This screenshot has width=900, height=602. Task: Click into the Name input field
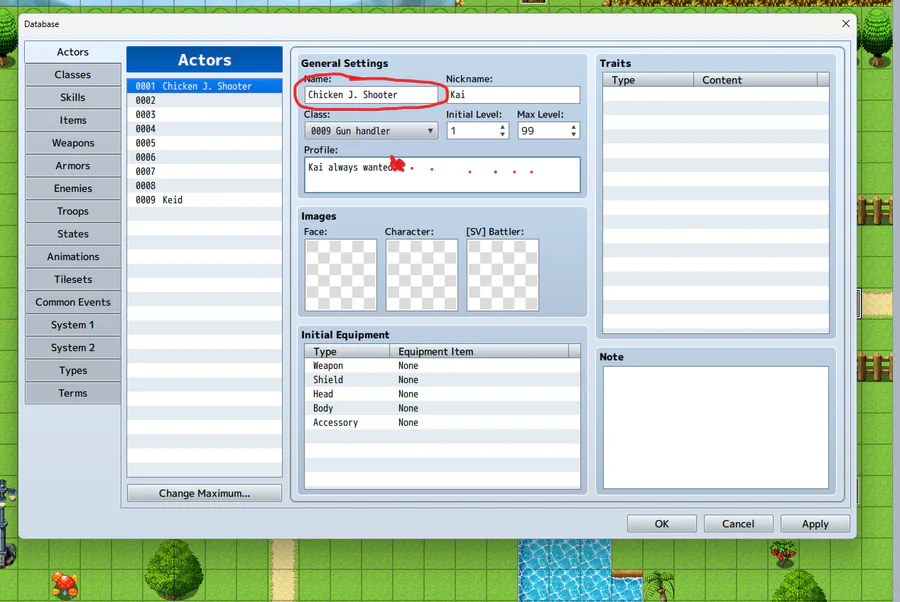tap(371, 95)
